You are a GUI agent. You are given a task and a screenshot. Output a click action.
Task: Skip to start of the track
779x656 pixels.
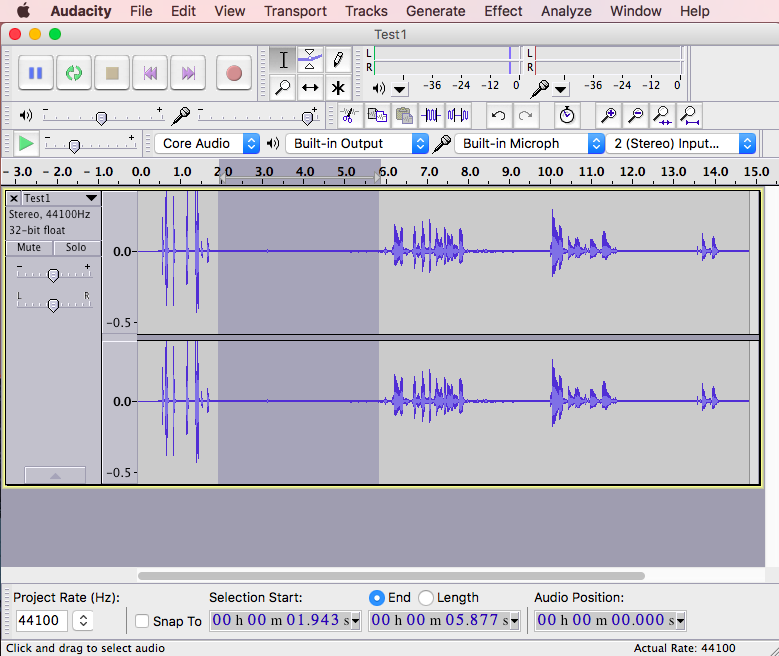click(x=150, y=73)
